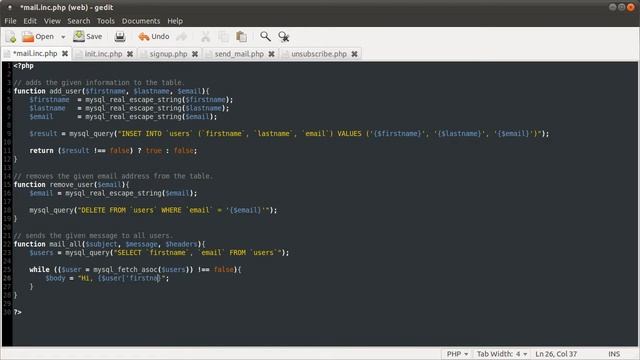The height and width of the screenshot is (360, 640).
Task: Click the $body = "Hi, line
Action: [107, 278]
